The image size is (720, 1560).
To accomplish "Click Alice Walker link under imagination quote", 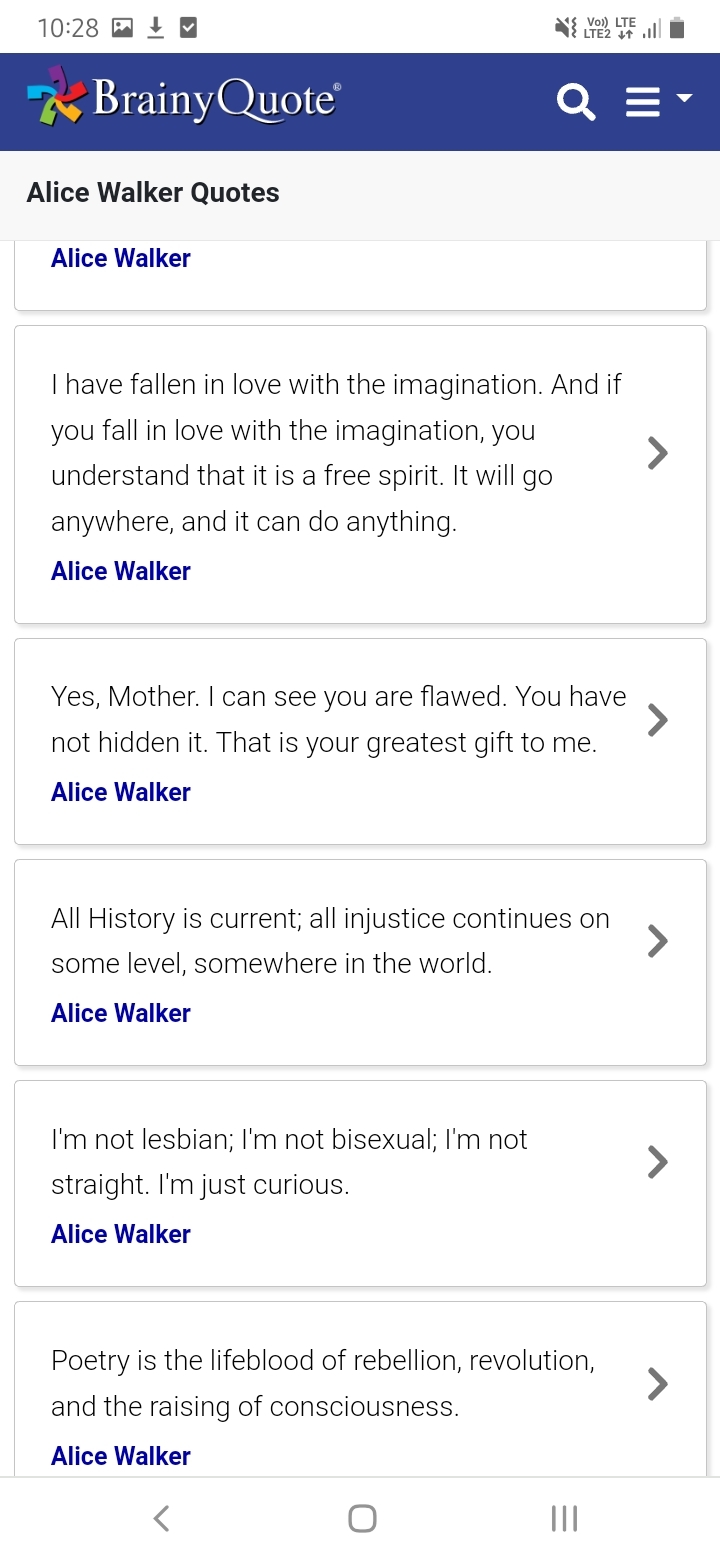I will pos(121,571).
